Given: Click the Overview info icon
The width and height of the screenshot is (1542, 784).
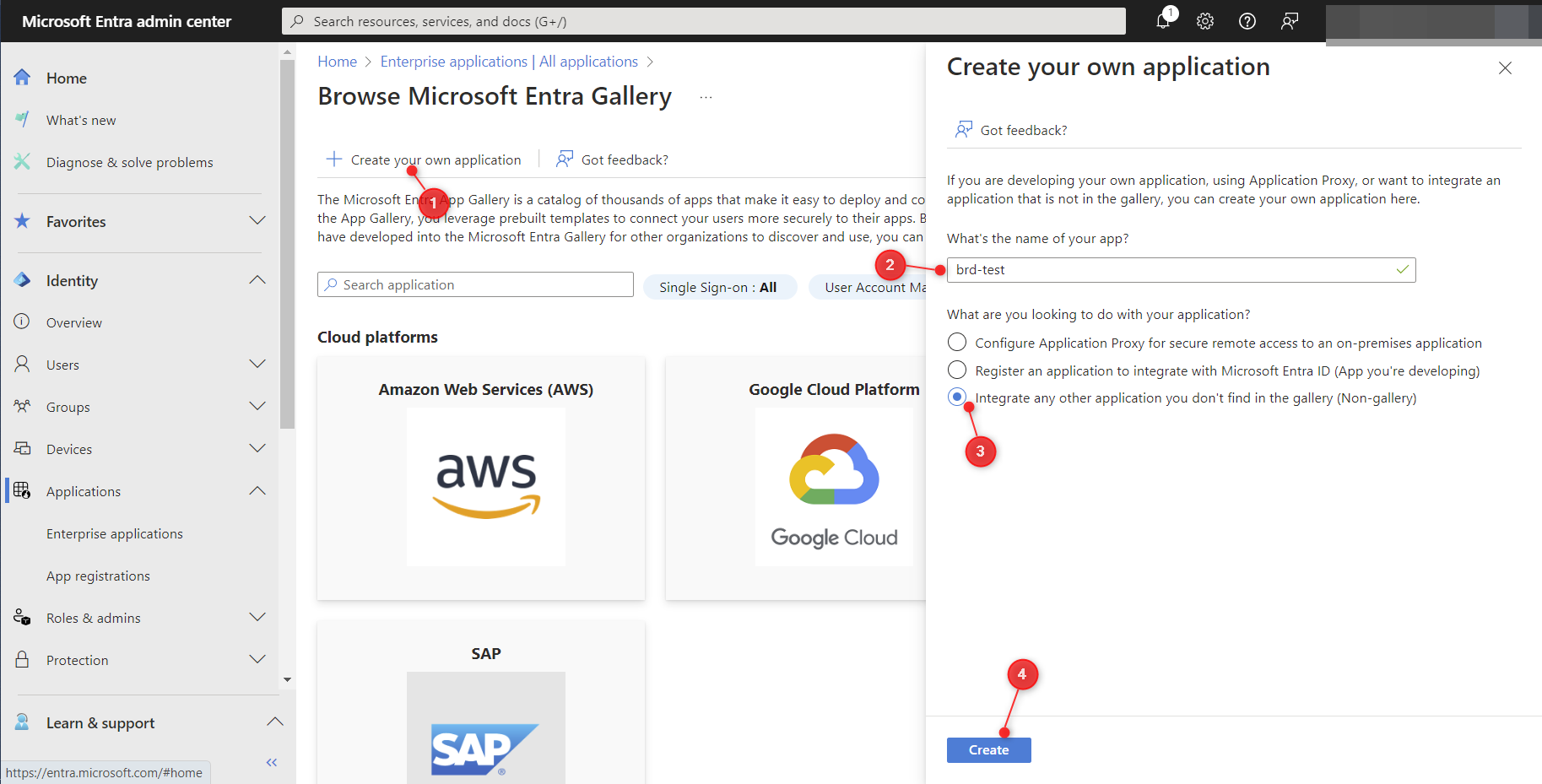Looking at the screenshot, I should click(22, 322).
